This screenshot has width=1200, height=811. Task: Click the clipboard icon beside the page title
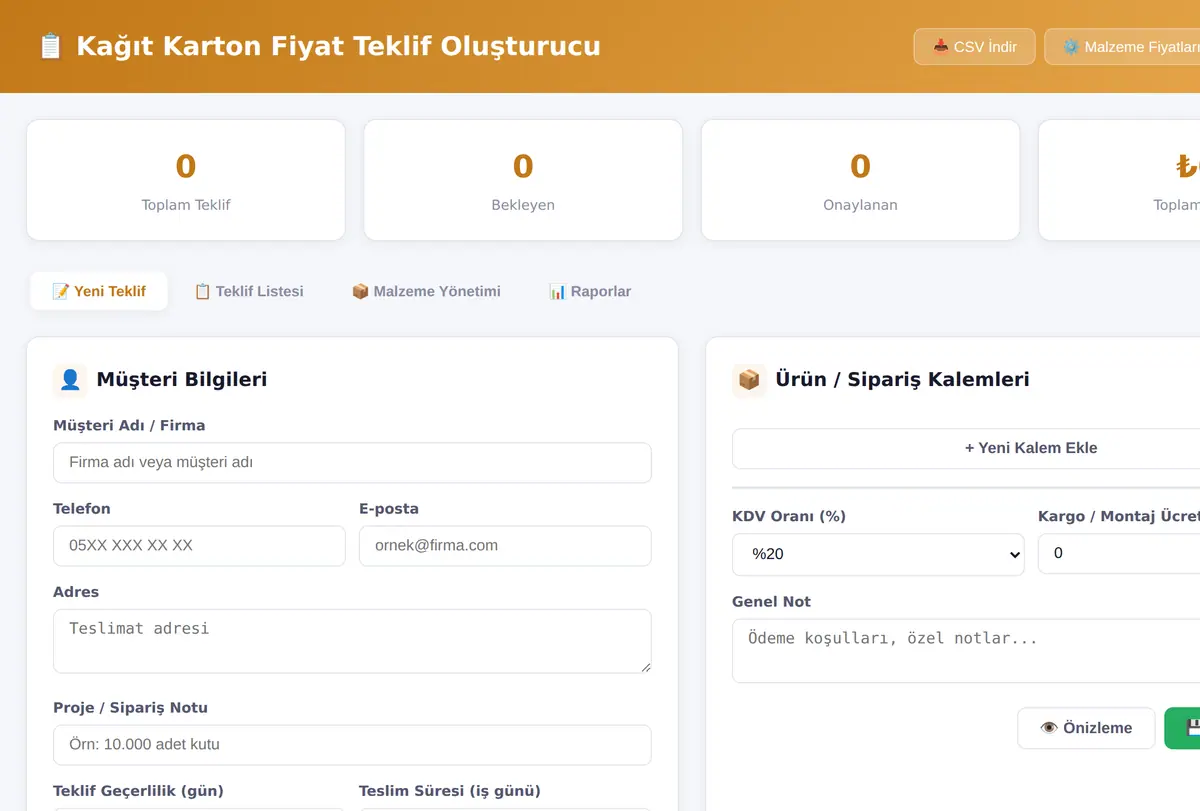click(x=50, y=46)
